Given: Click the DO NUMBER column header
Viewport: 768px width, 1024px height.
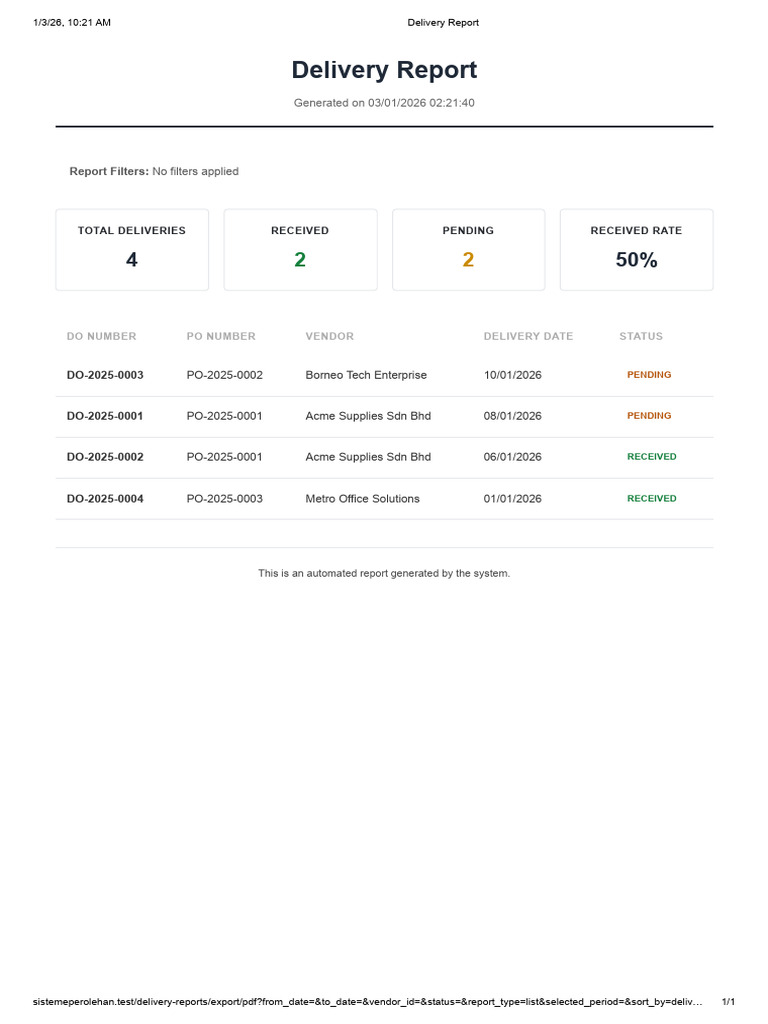Looking at the screenshot, I should click(101, 336).
